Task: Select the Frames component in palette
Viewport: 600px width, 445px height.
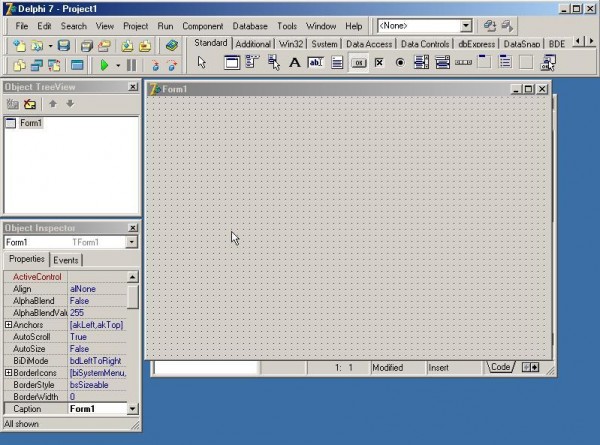Action: coord(232,62)
